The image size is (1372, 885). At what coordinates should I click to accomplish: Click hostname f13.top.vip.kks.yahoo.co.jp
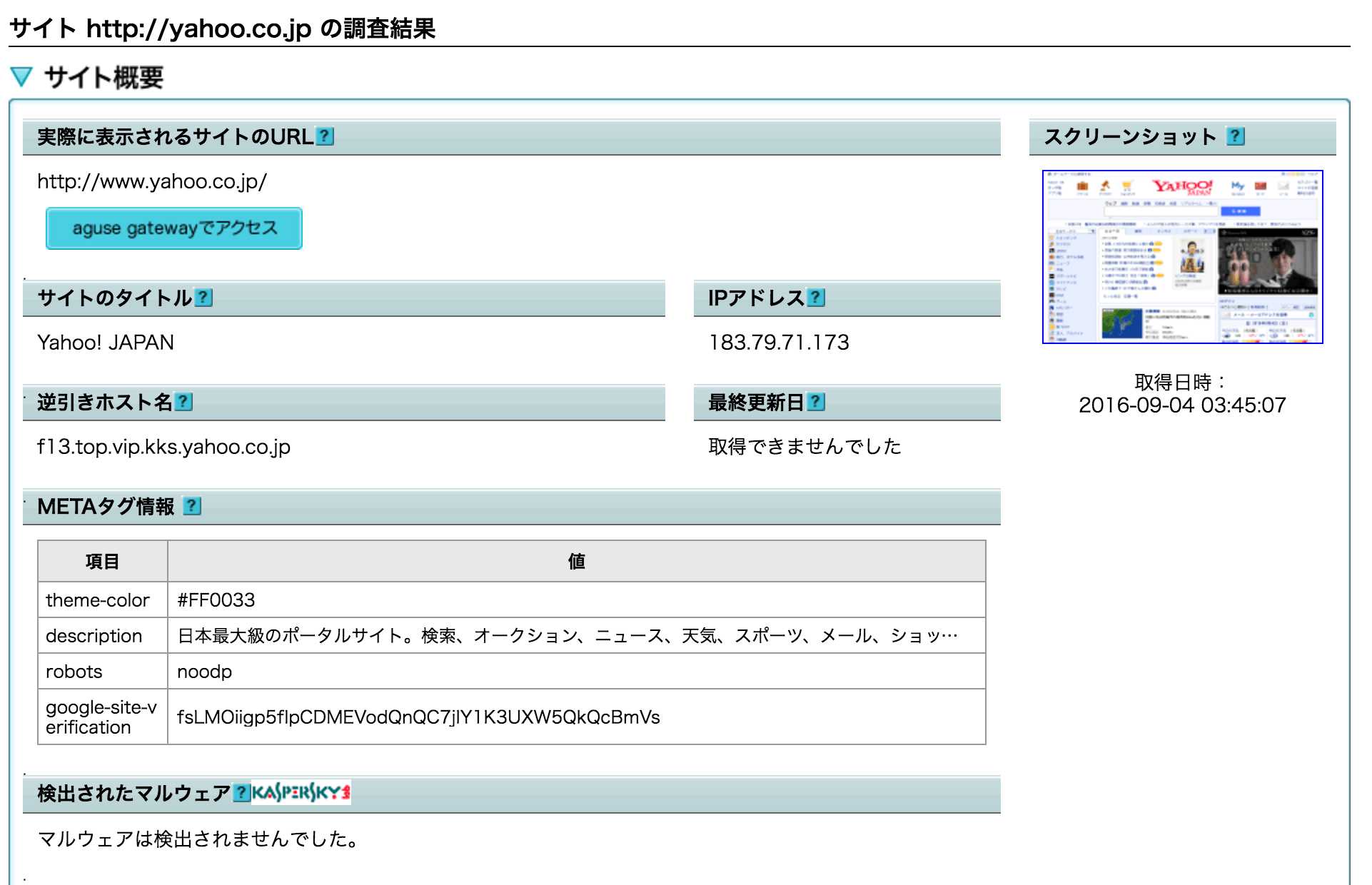click(163, 447)
